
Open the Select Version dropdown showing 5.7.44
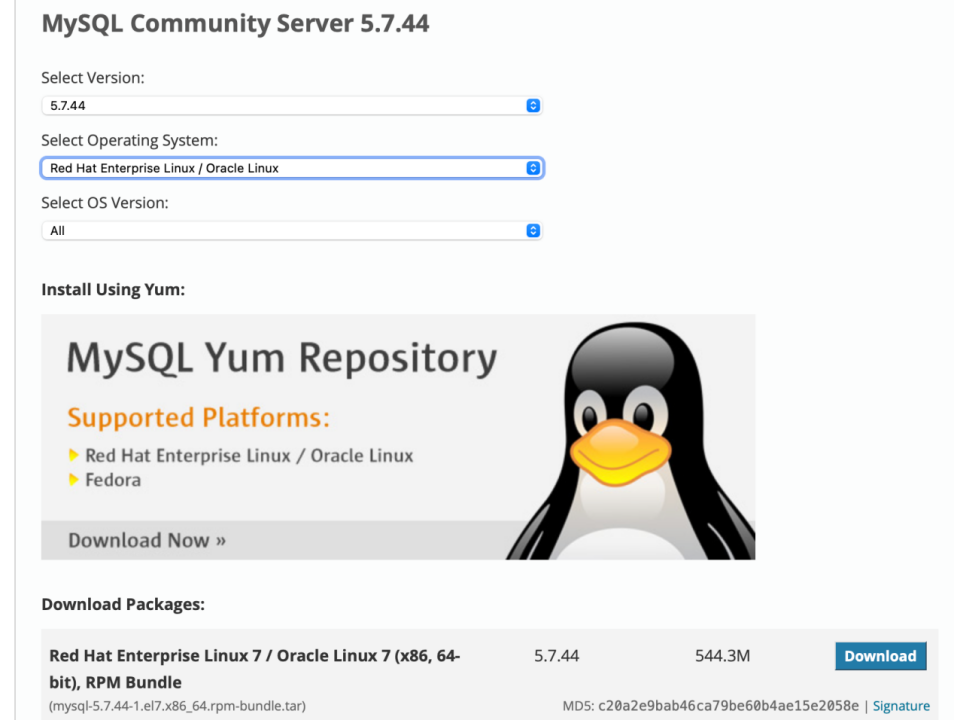pos(291,106)
